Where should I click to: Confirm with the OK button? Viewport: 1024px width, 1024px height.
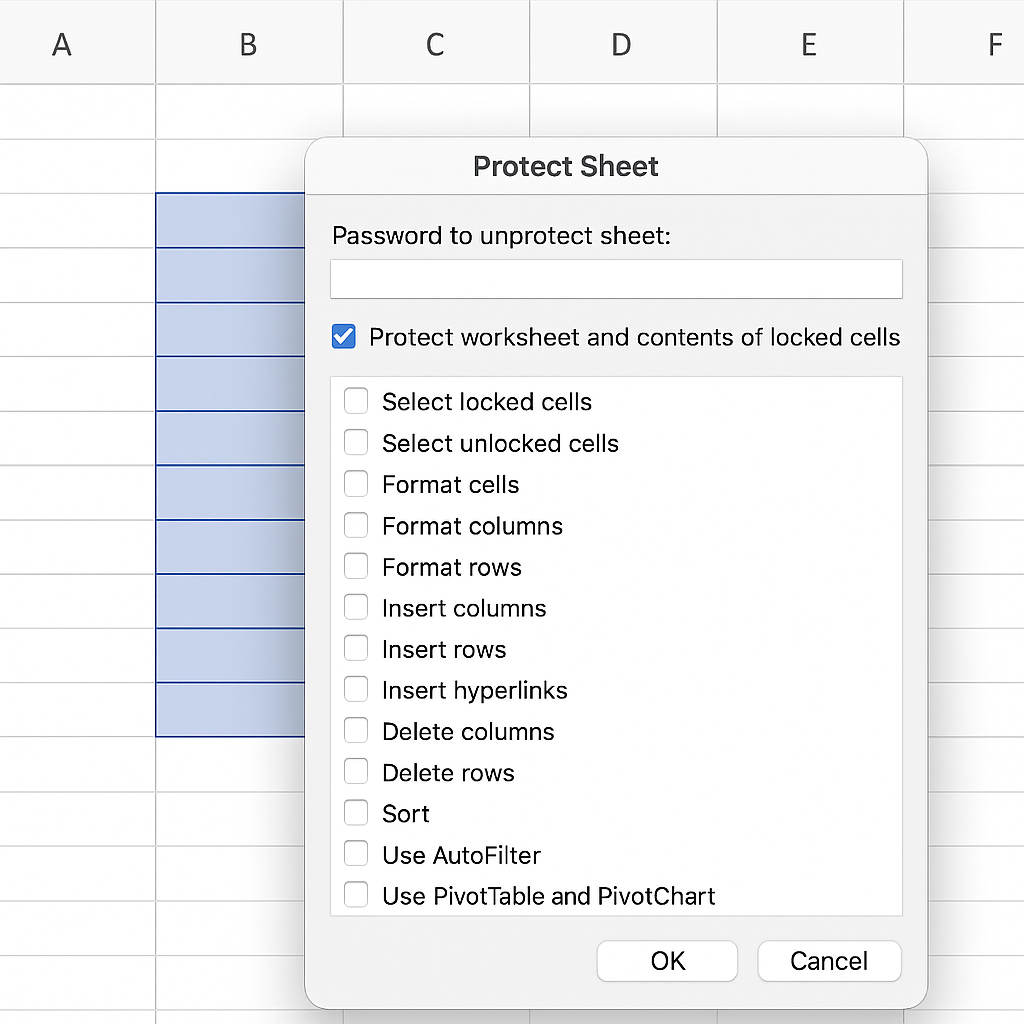[x=667, y=961]
